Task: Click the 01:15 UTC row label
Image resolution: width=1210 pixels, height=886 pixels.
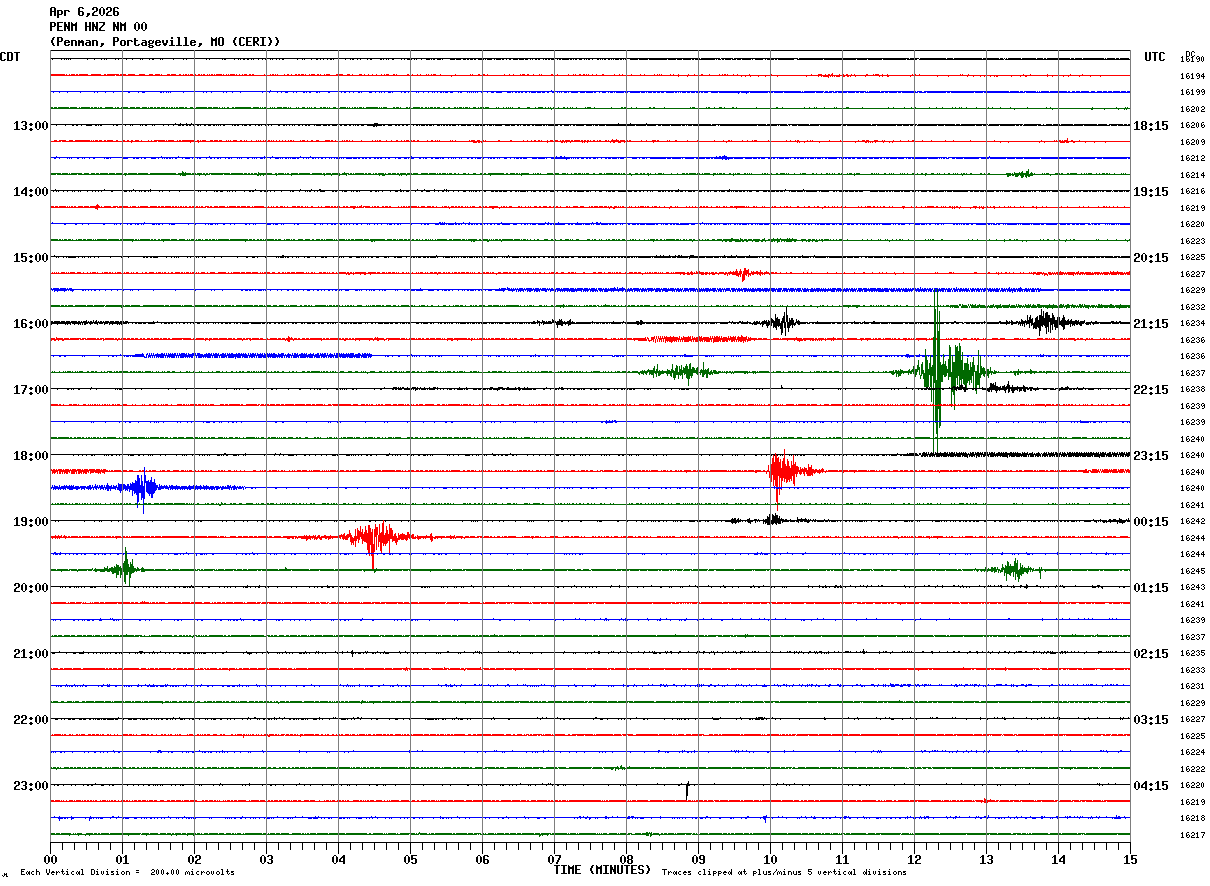Action: click(x=1151, y=588)
